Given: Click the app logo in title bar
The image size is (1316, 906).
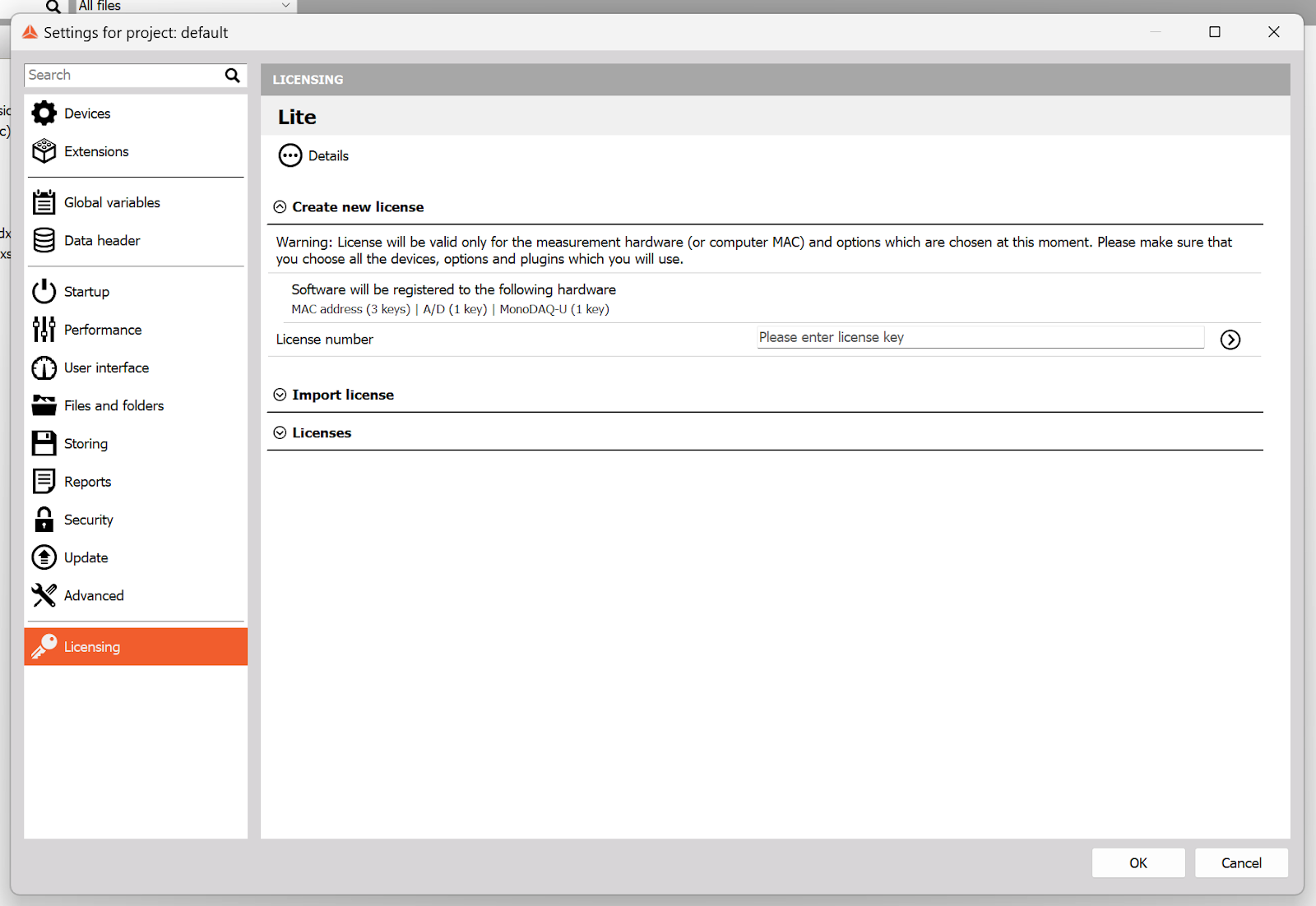Looking at the screenshot, I should tap(30, 32).
